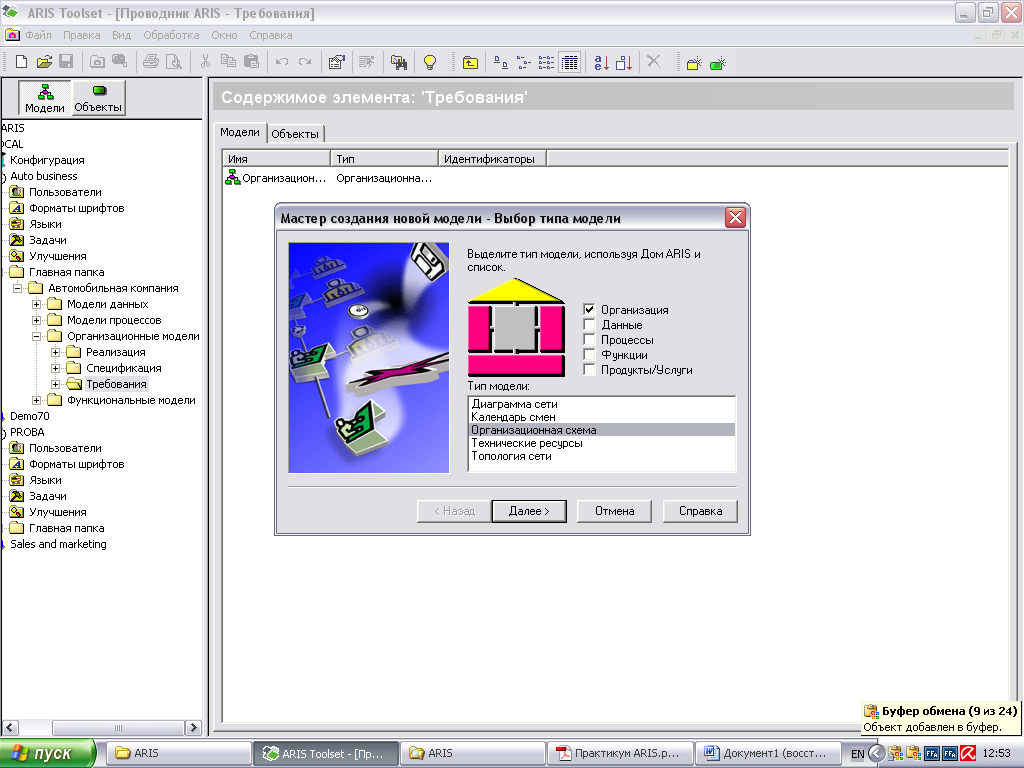Click the New model toolbar icon
Image resolution: width=1024 pixels, height=768 pixels.
point(694,63)
